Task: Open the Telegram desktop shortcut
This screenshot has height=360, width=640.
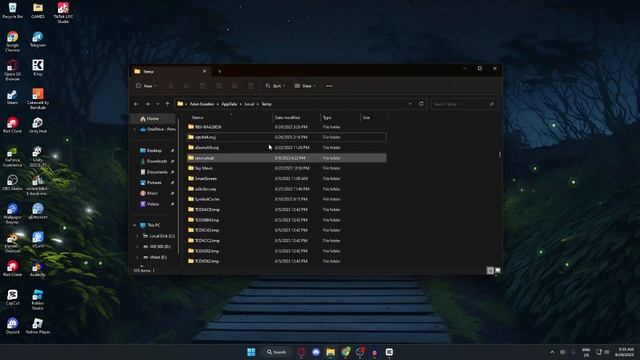Action: [x=38, y=39]
